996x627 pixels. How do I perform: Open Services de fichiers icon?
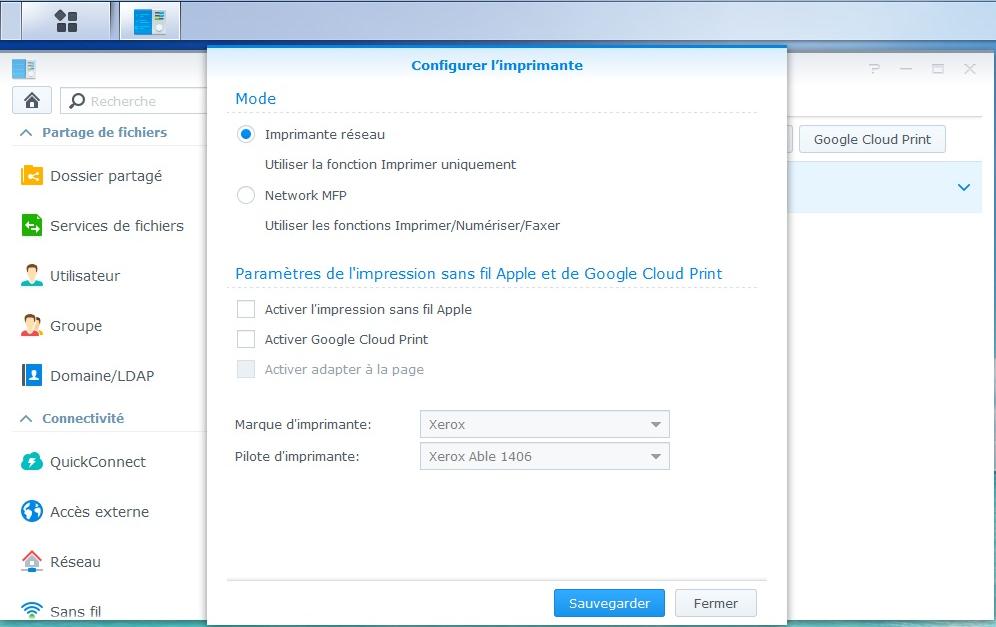(x=32, y=226)
